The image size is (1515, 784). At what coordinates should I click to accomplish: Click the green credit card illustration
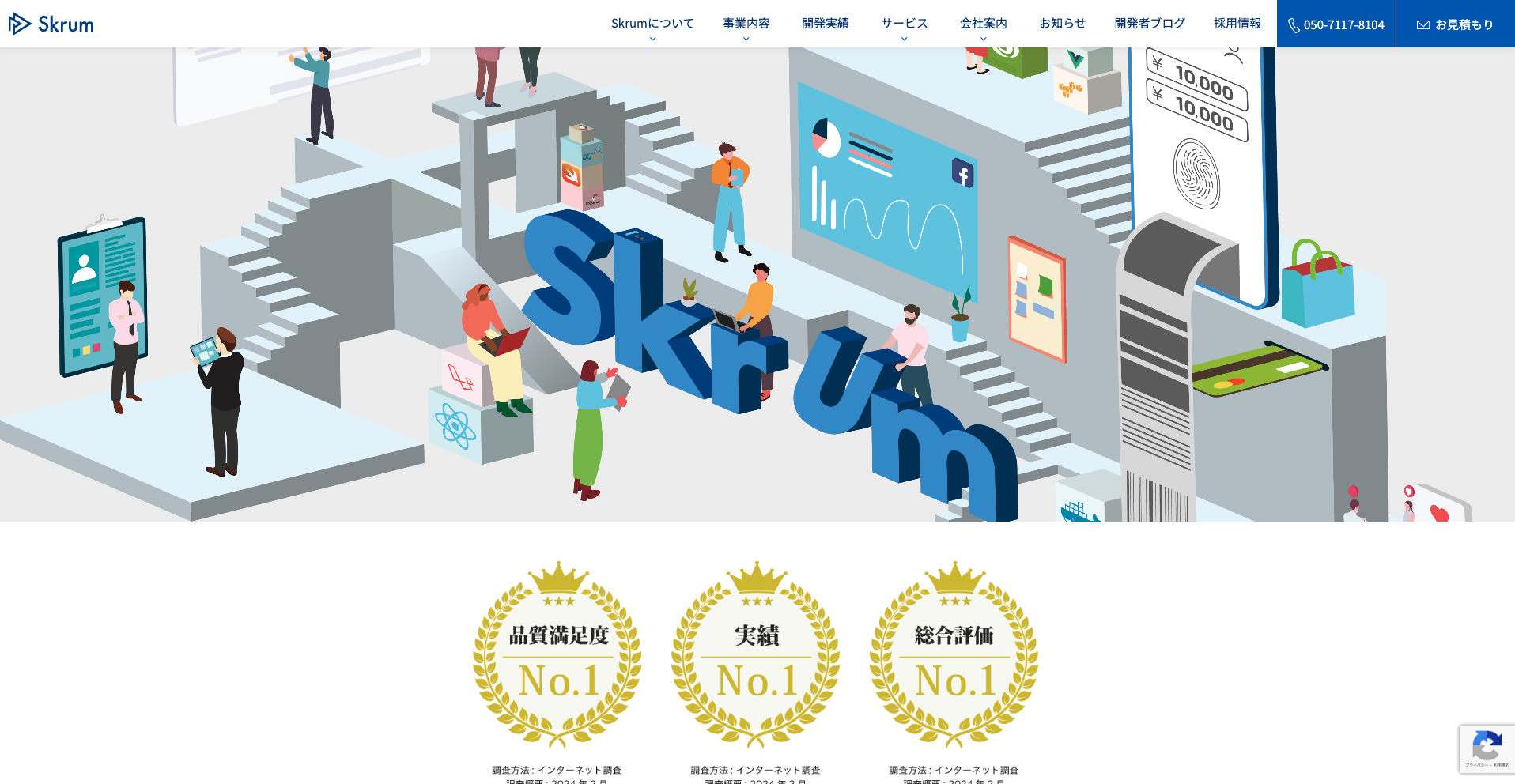point(1257,369)
